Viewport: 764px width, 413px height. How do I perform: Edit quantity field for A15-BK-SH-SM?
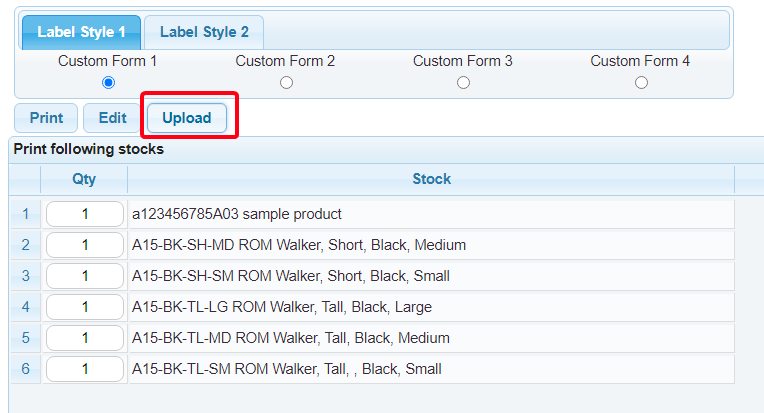pyautogui.click(x=85, y=276)
